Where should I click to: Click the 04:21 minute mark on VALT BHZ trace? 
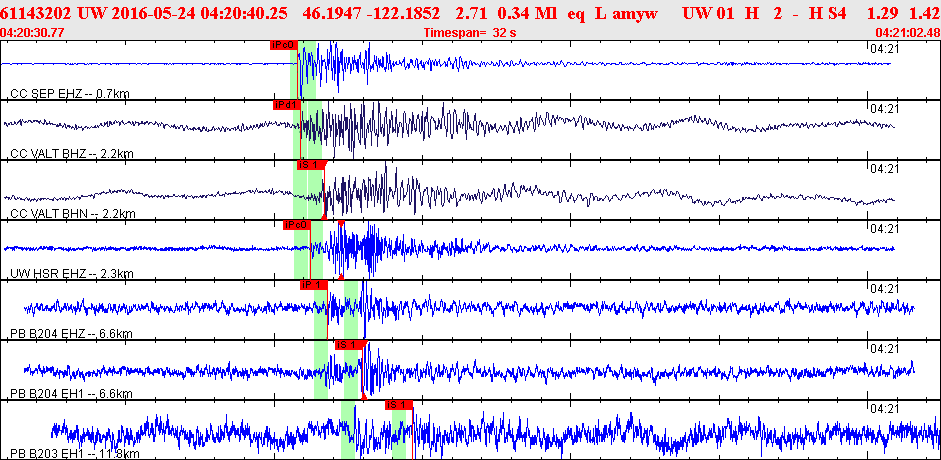pyautogui.click(x=885, y=109)
